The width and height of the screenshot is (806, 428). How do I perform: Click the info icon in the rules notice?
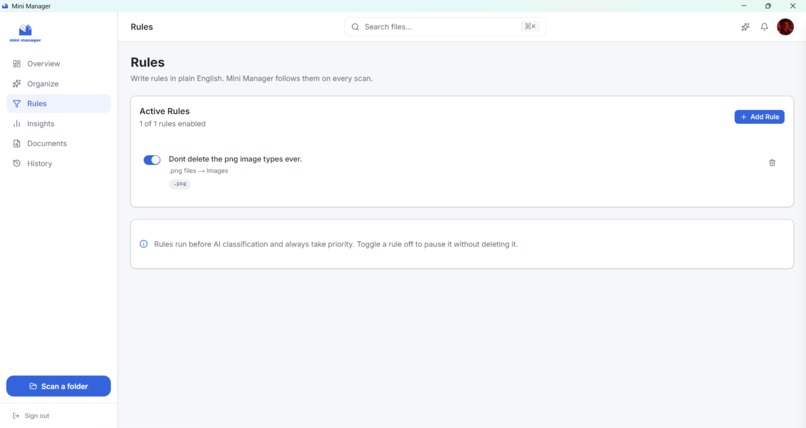pyautogui.click(x=143, y=244)
